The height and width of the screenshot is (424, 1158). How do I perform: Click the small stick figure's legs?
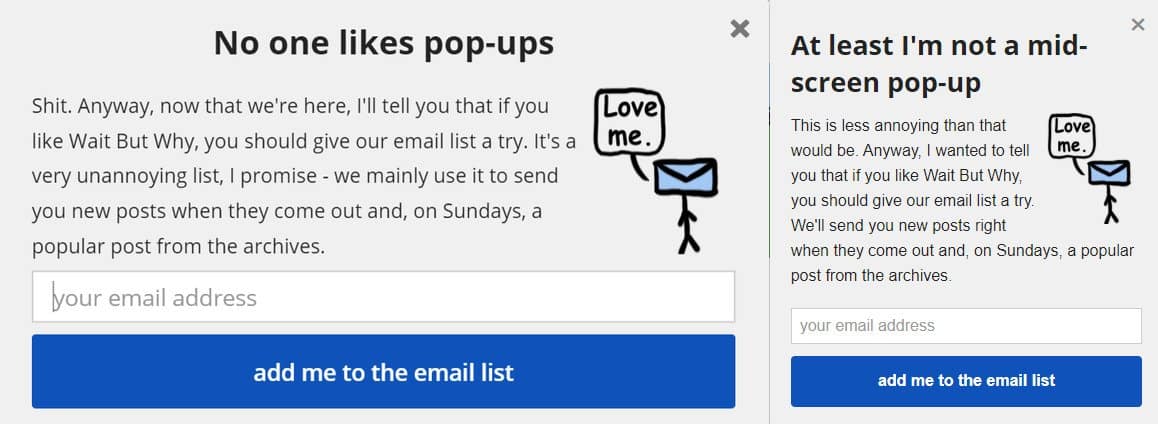pos(1110,210)
